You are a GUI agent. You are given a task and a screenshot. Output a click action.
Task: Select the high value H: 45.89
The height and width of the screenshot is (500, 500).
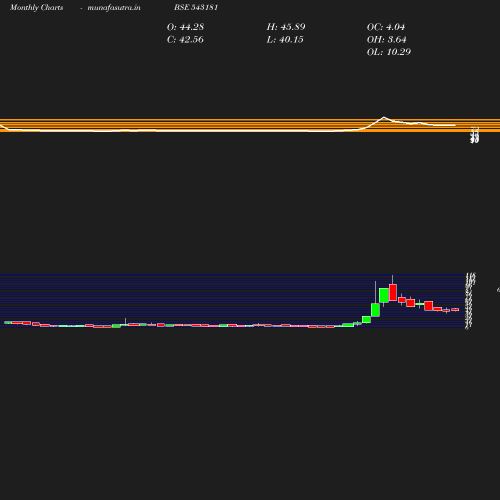coord(286,27)
